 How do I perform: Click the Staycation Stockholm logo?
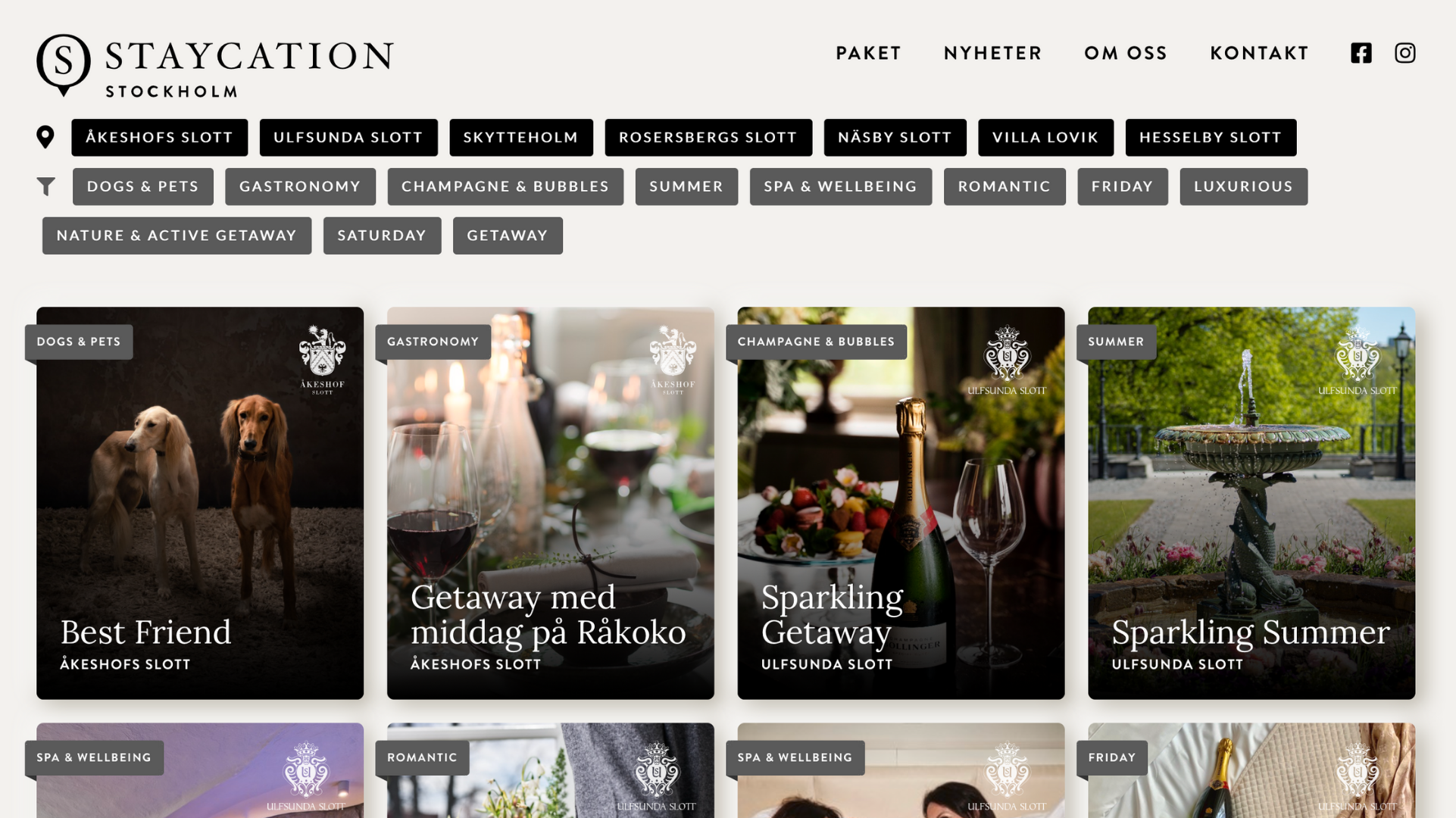point(215,65)
